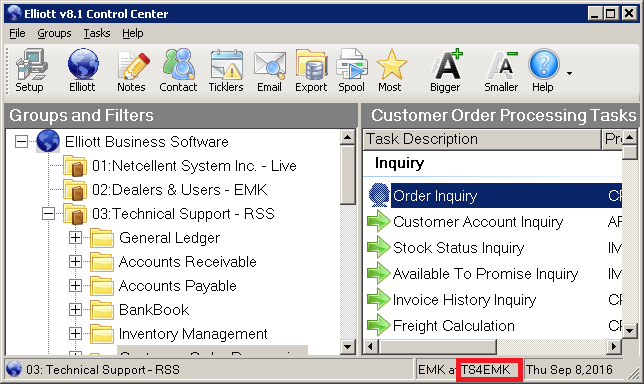This screenshot has width=644, height=384.
Task: Click status bar text 03: Technical Support - RSS
Action: (103, 370)
